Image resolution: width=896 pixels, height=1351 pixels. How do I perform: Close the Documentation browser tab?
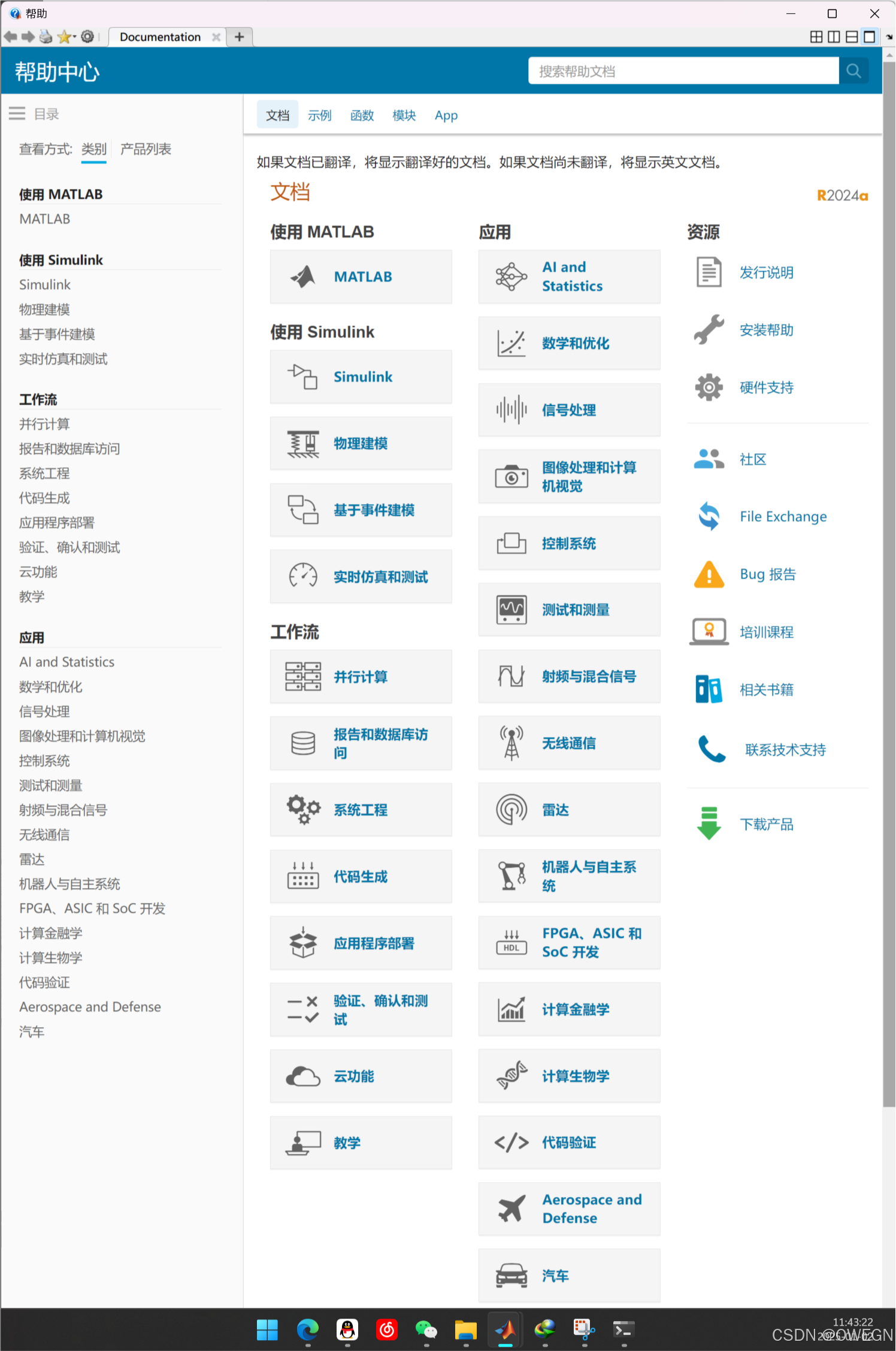[216, 37]
